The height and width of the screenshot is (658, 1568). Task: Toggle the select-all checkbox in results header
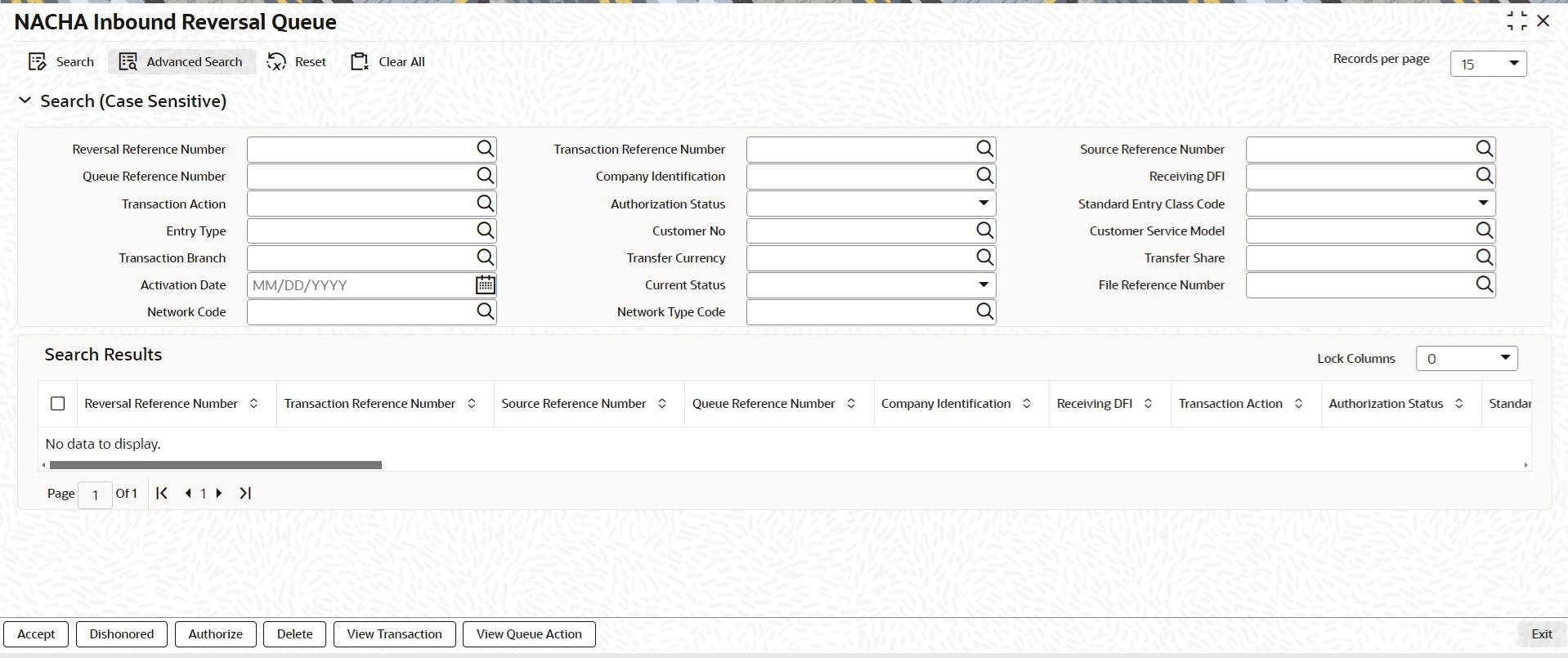tap(57, 404)
